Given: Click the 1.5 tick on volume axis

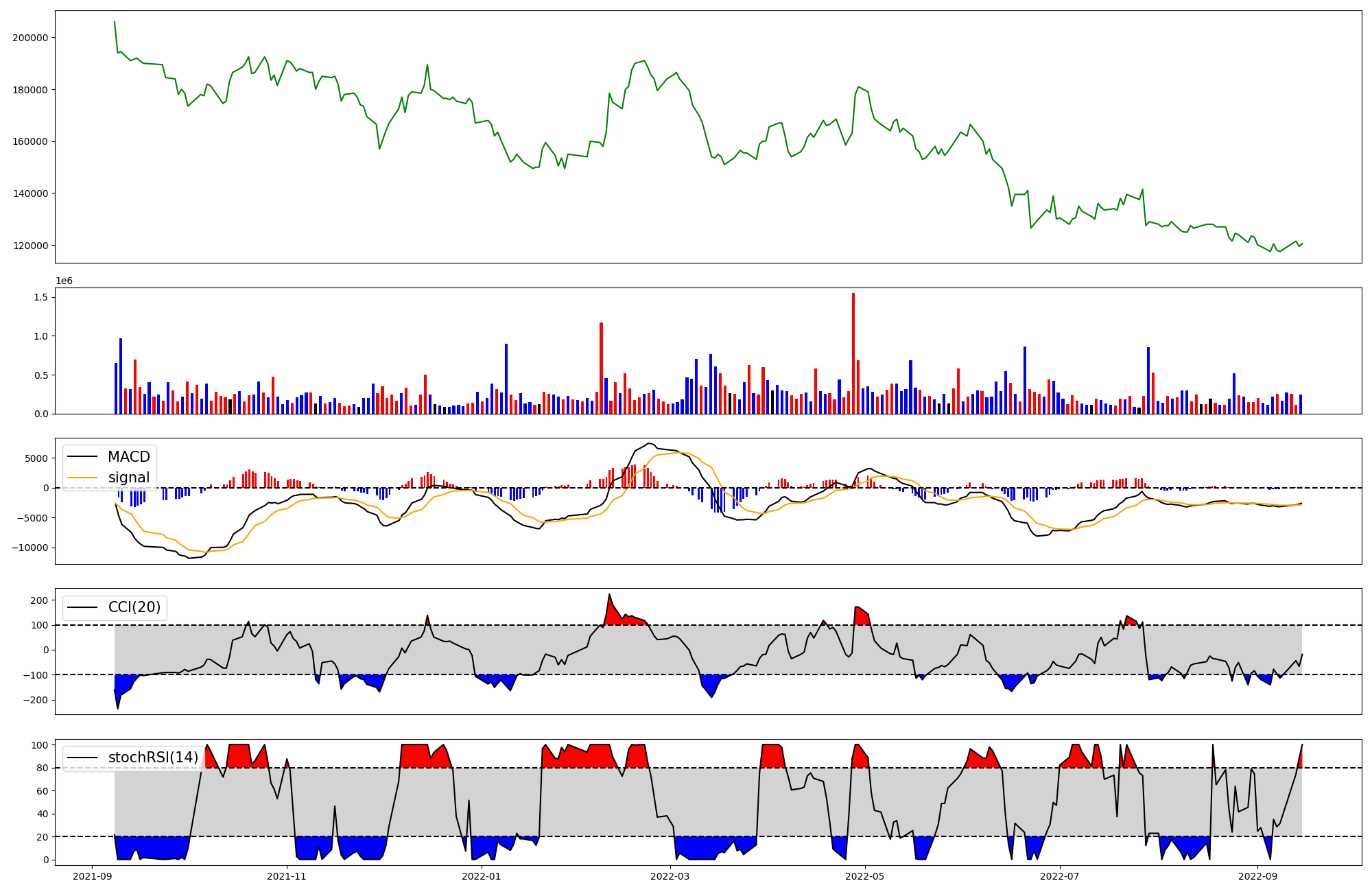Looking at the screenshot, I should 40,297.
